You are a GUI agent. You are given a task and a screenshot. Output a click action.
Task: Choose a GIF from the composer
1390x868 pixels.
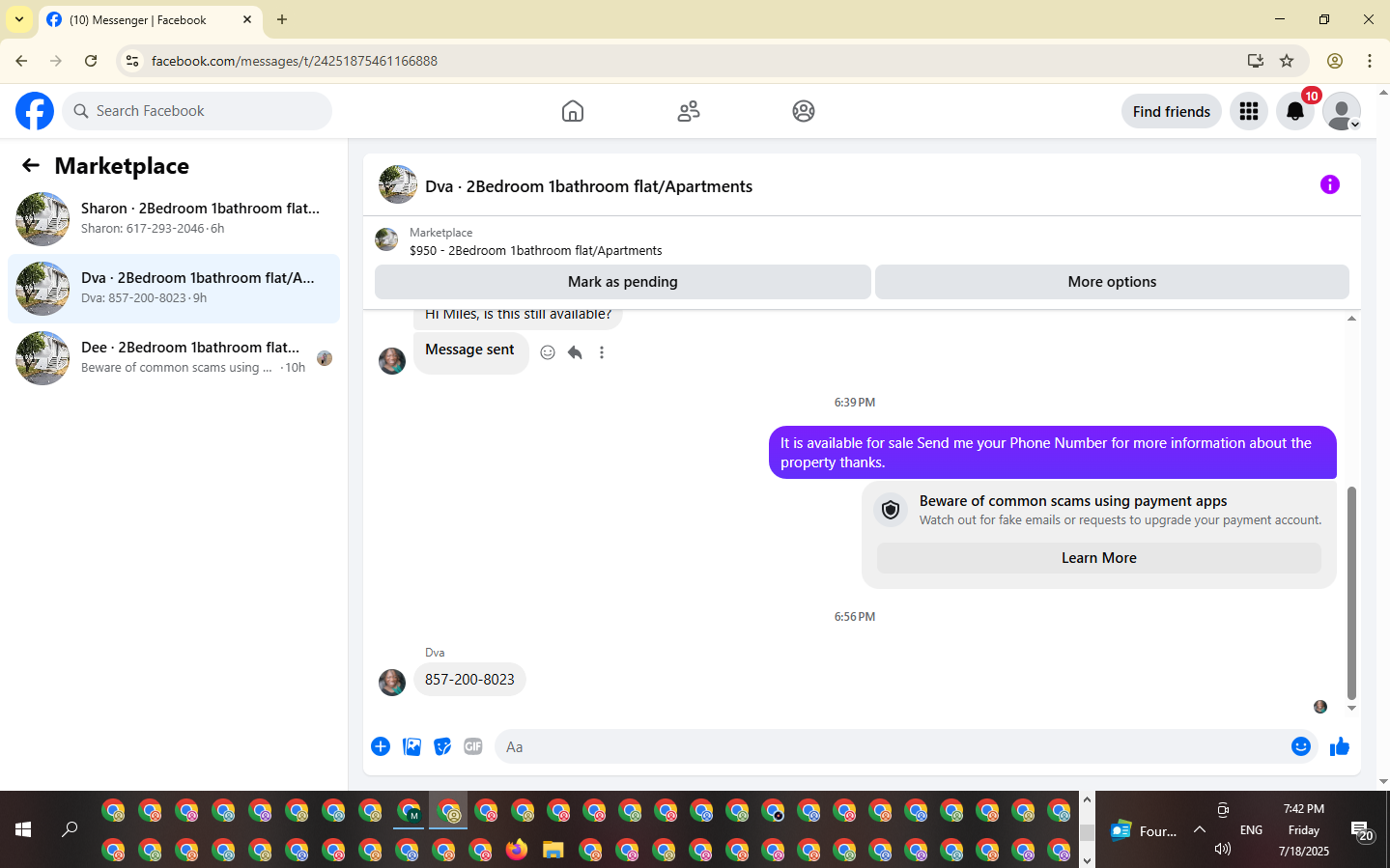(x=473, y=746)
